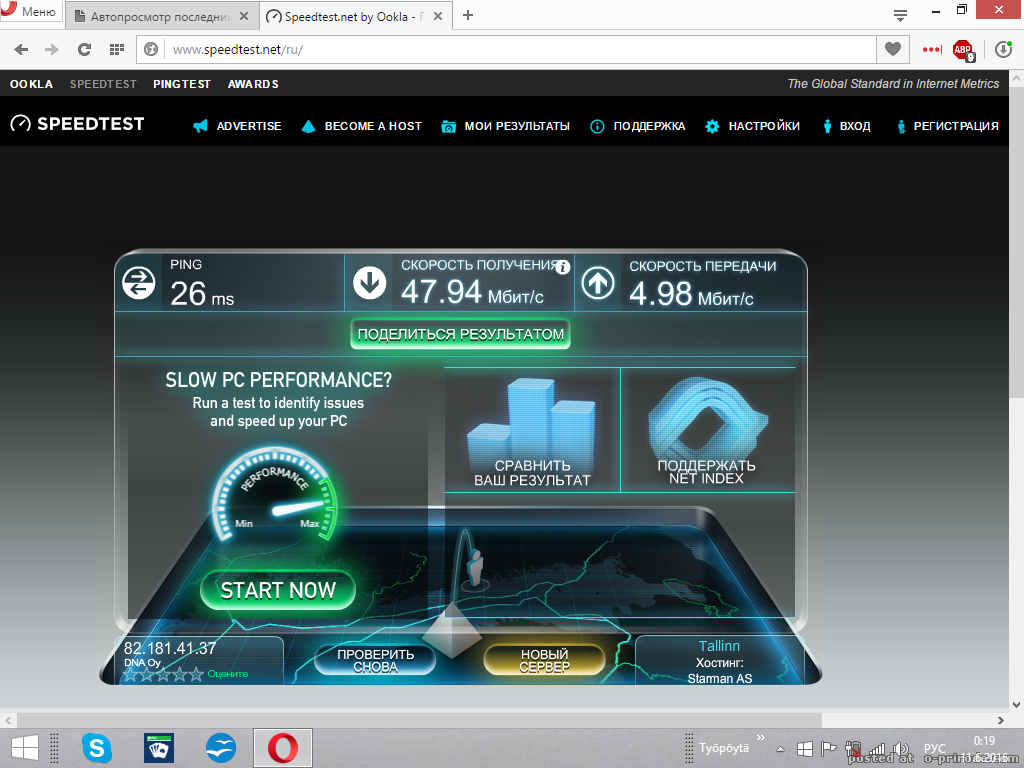Click the address bar URL field
Viewport: 1024px width, 768px height.
[500, 49]
